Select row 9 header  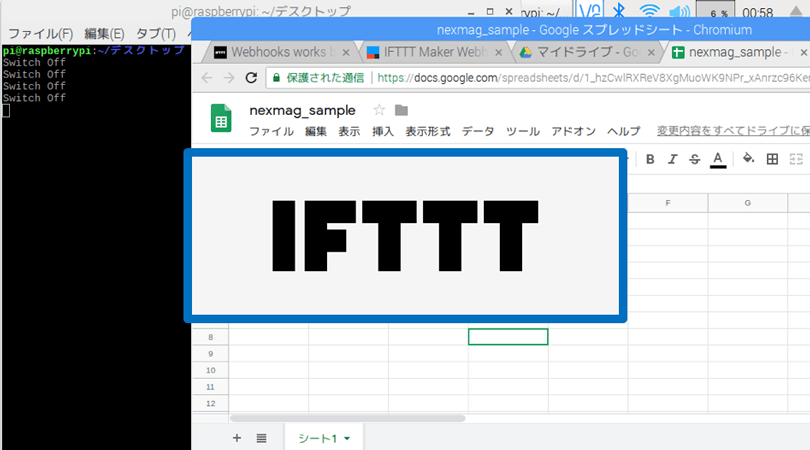[x=210, y=353]
